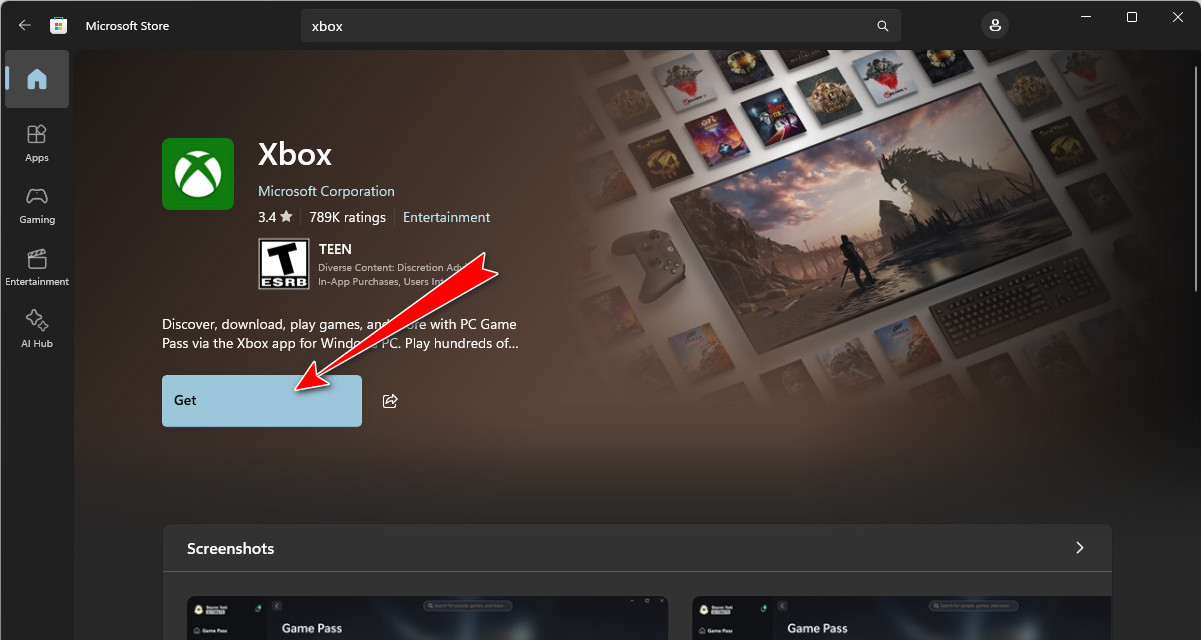
Task: Close the Microsoft Store window
Action: [x=1177, y=17]
